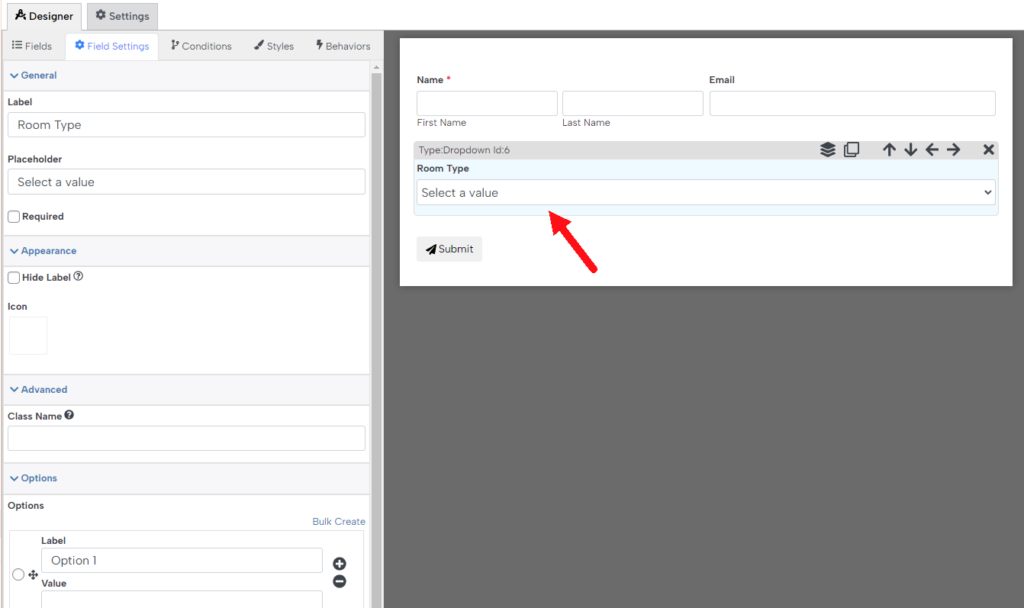This screenshot has width=1024, height=608.
Task: Click the Option 1 move handle icon
Action: 33,575
